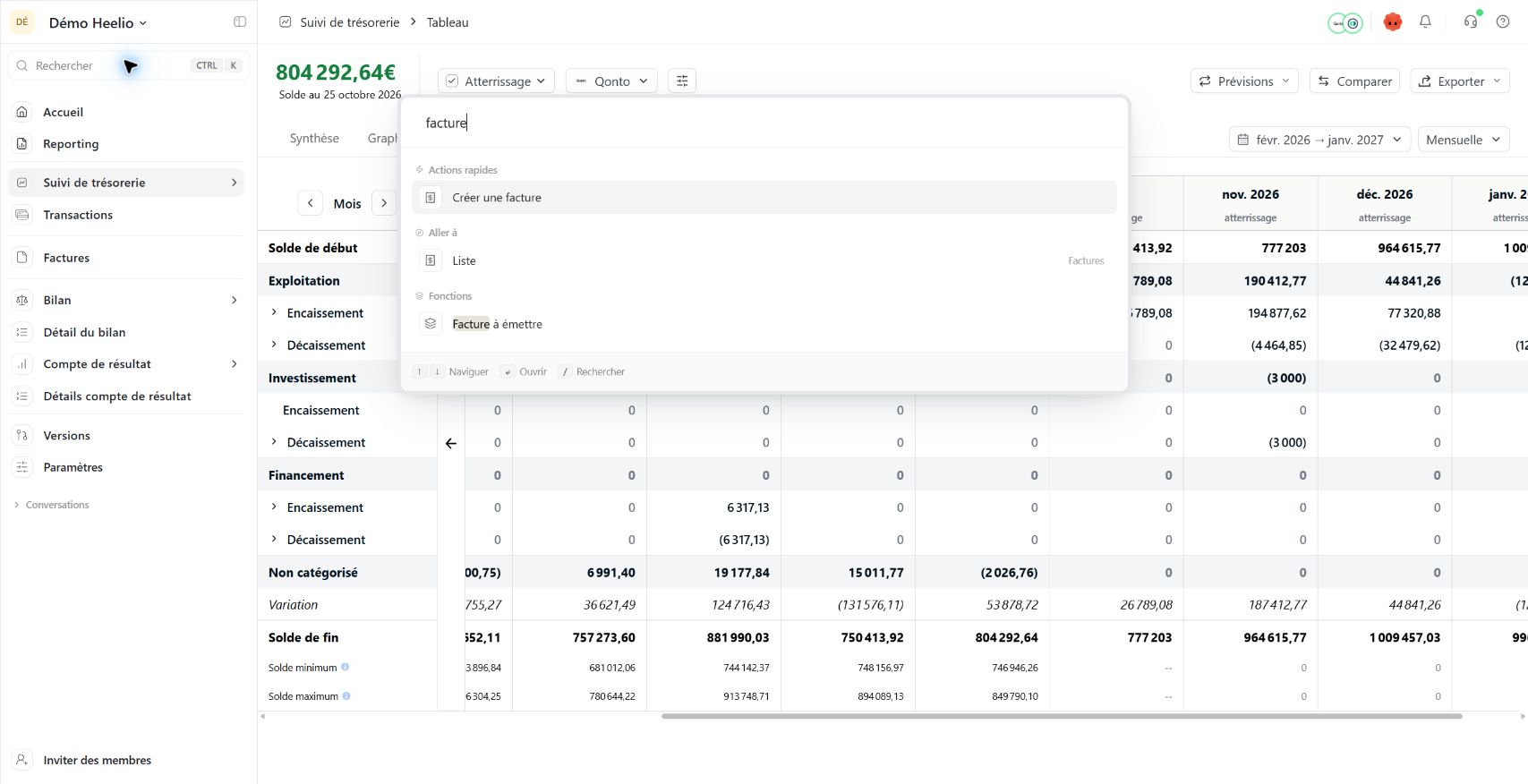This screenshot has height=784, width=1528.
Task: Open the help question mark icon
Action: (1503, 22)
